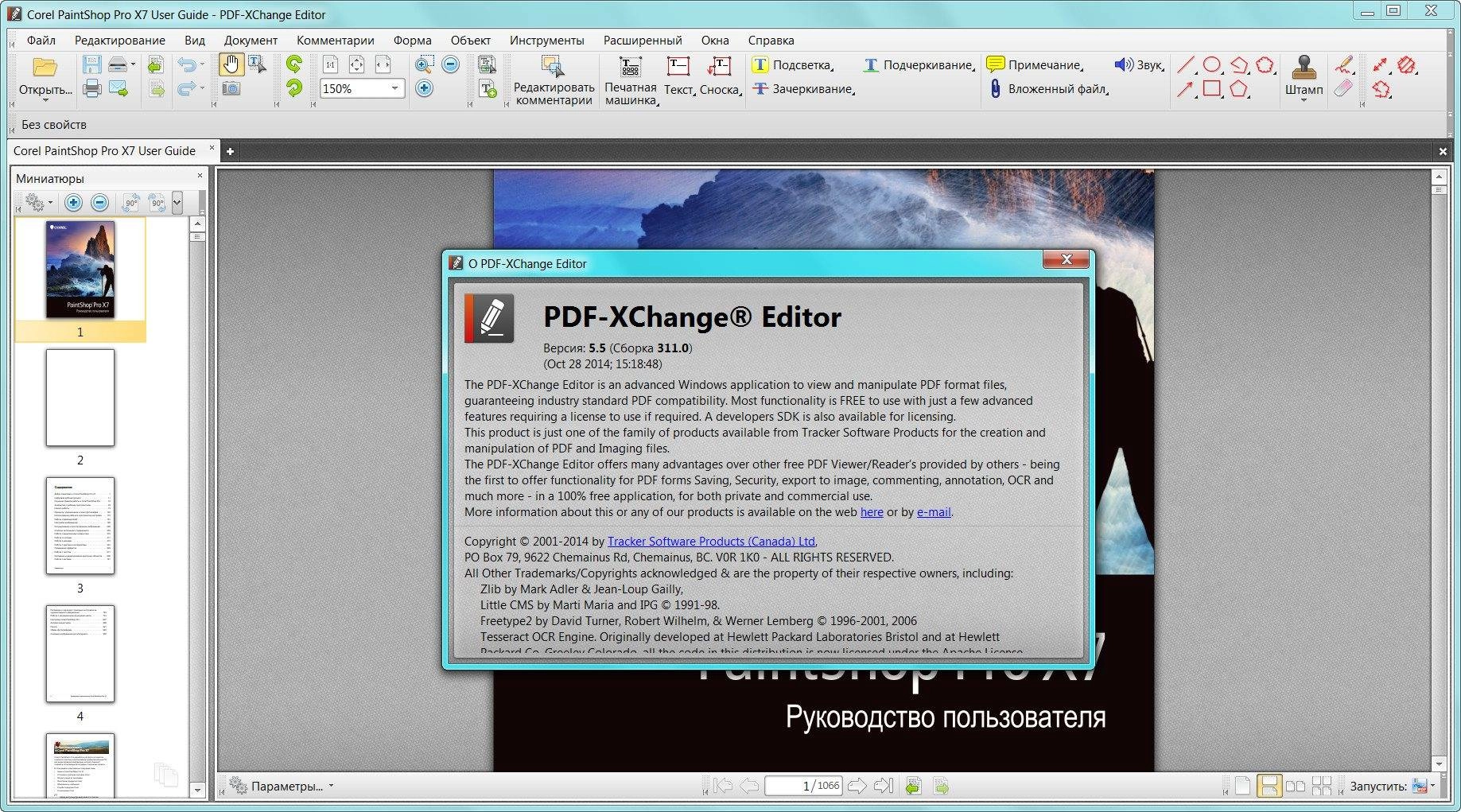
Task: Select the Вложенный файл attachment tool
Action: [1047, 89]
